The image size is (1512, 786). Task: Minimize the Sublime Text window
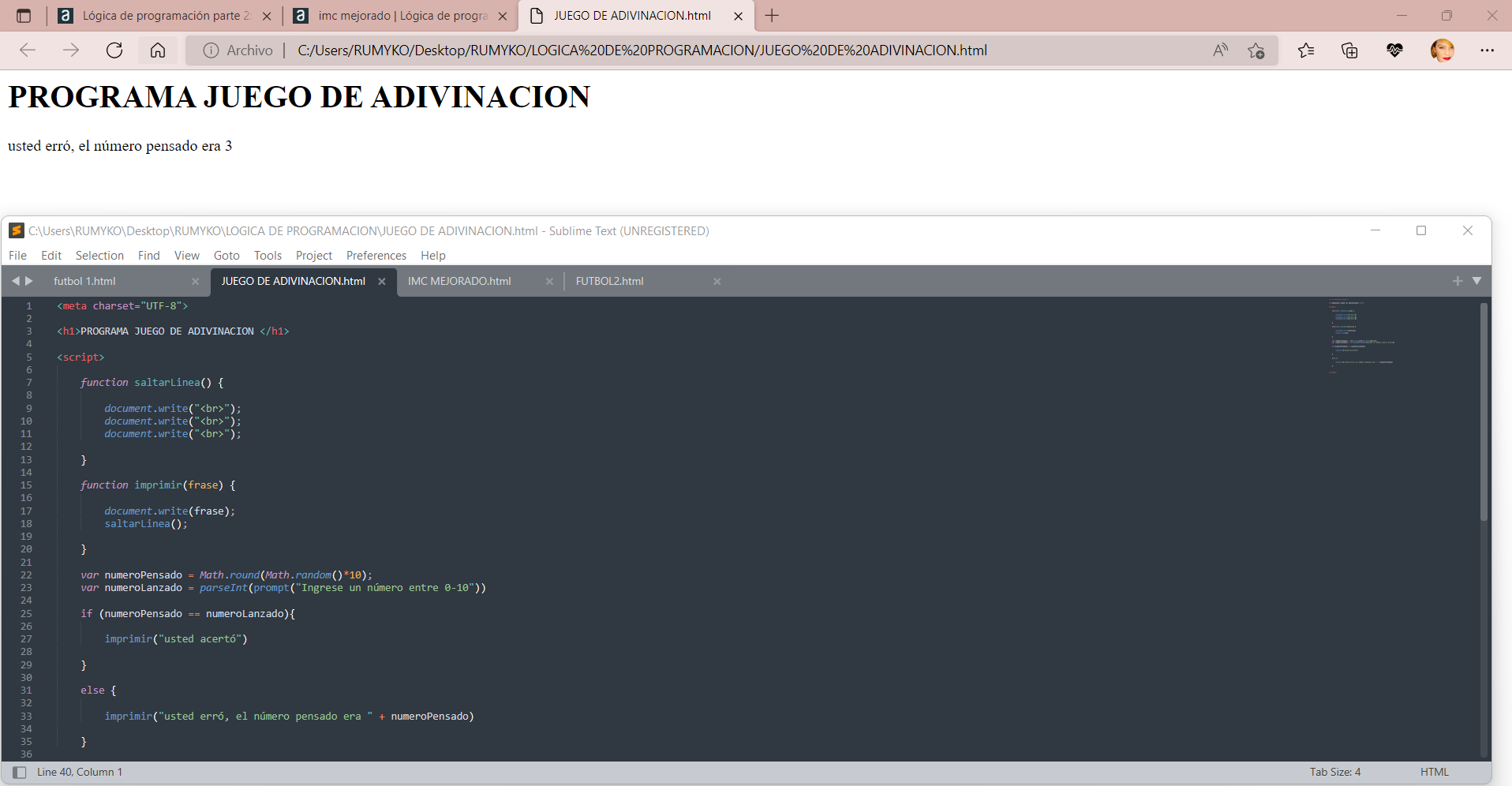[x=1375, y=230]
